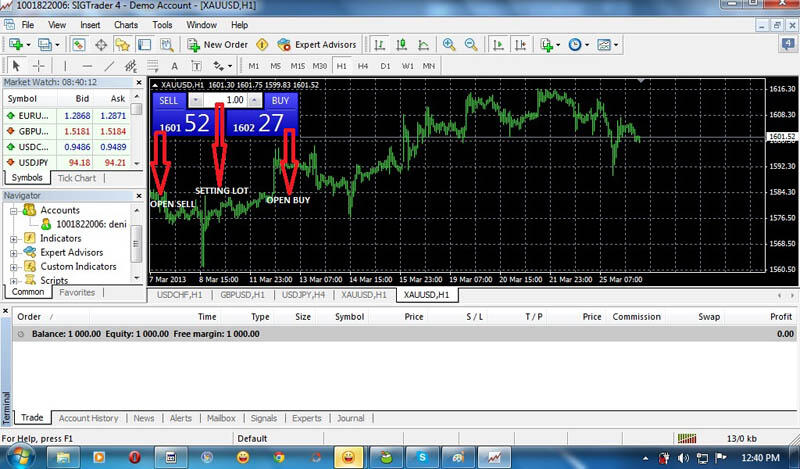This screenshot has width=800, height=469.
Task: Switch timeframe to D1
Action: 385,66
